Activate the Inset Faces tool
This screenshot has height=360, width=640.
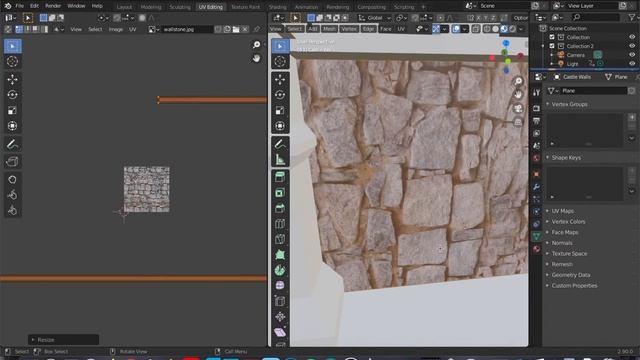280,193
